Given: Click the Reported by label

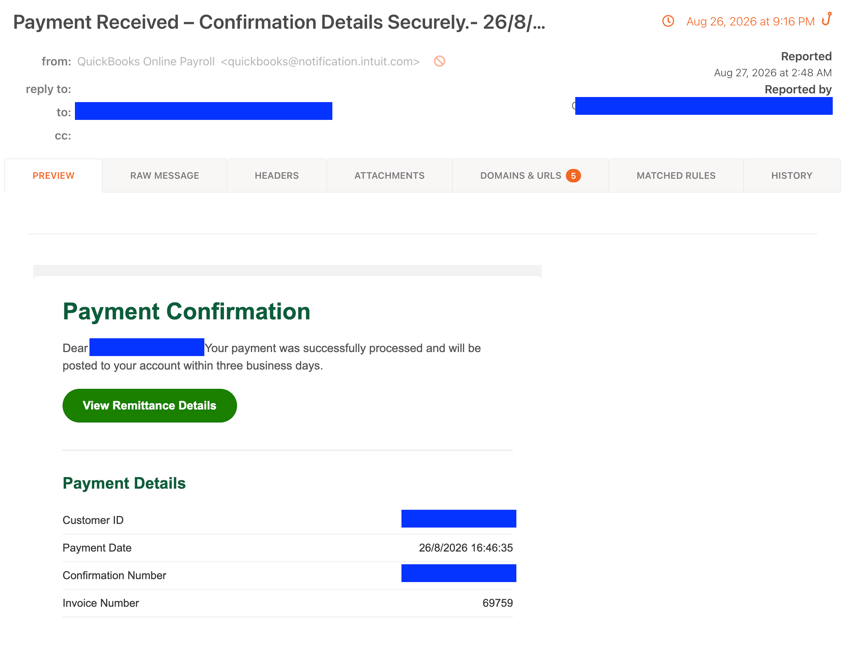Looking at the screenshot, I should pyautogui.click(x=798, y=90).
